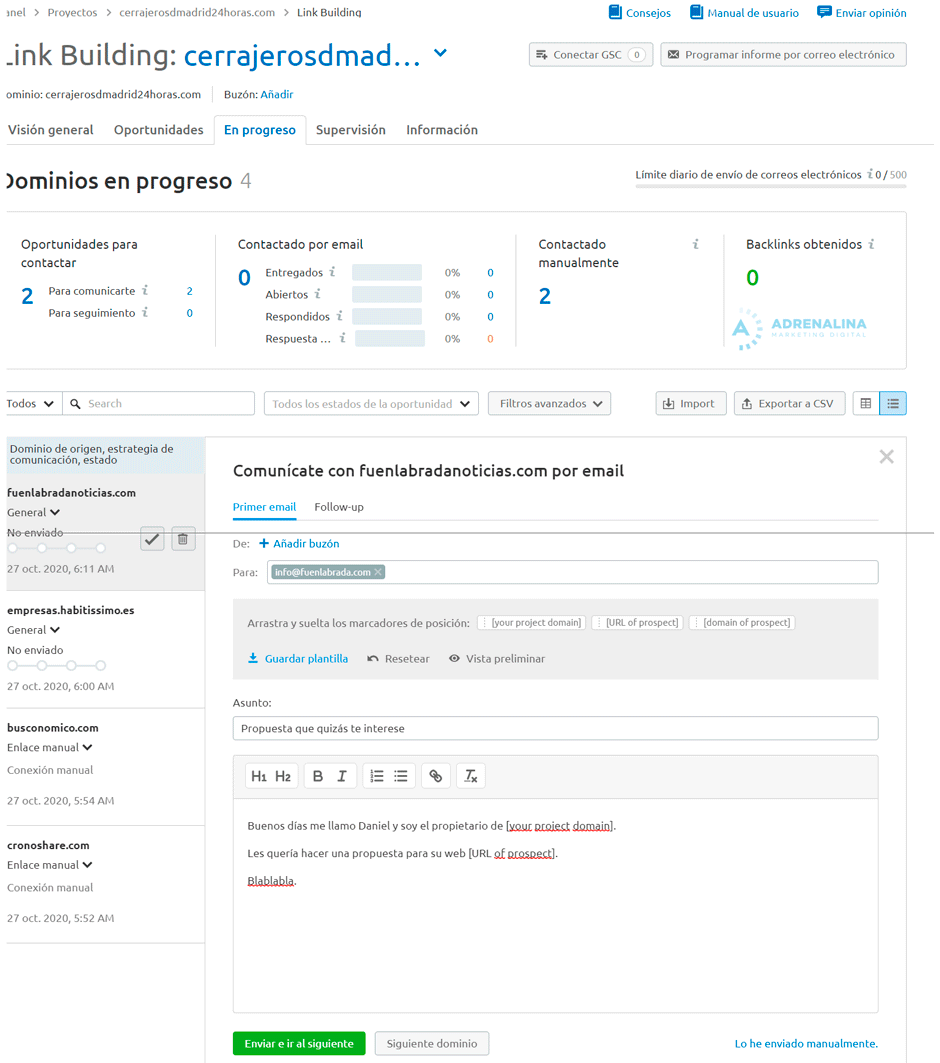940x1063 pixels.
Task: Select the italic formatting icon
Action: [339, 775]
